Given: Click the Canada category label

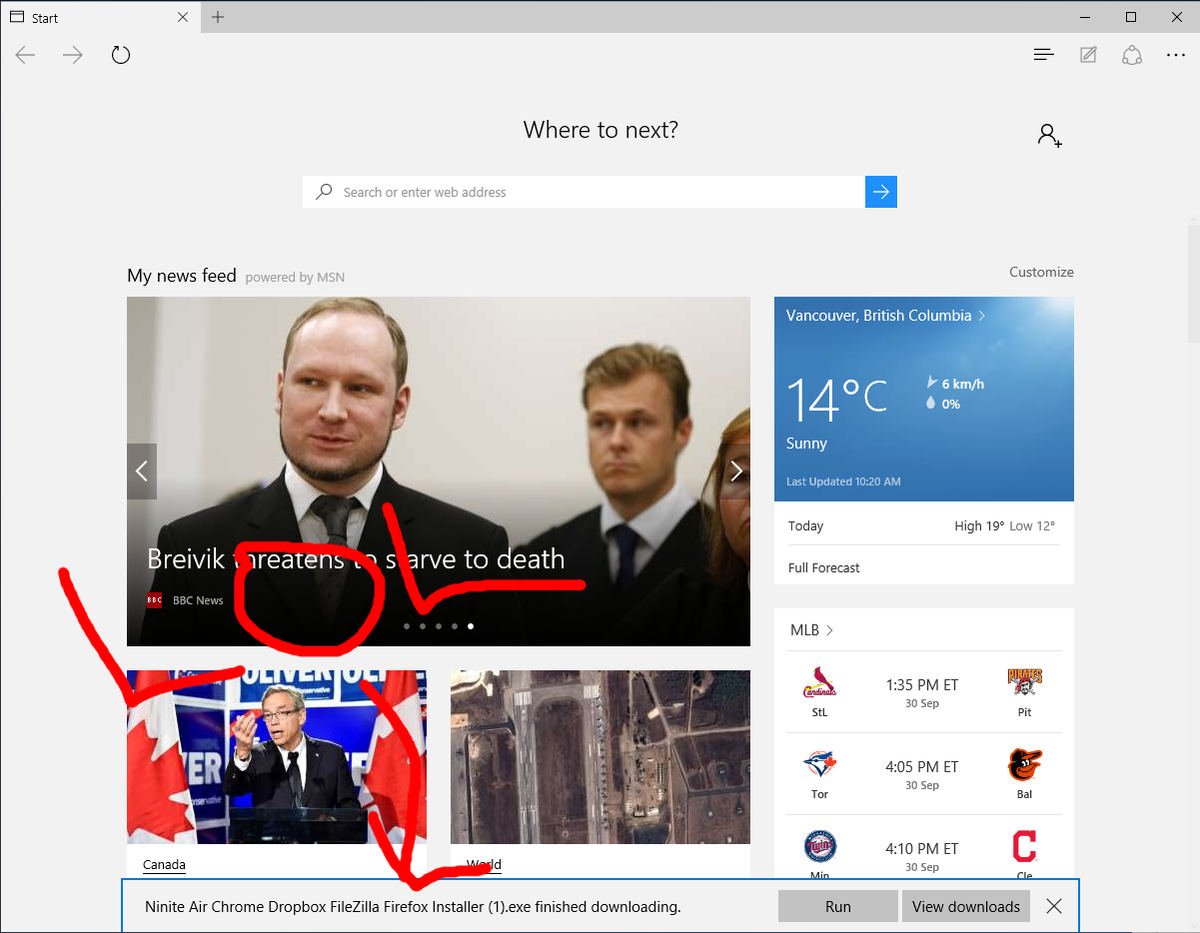Looking at the screenshot, I should [164, 864].
